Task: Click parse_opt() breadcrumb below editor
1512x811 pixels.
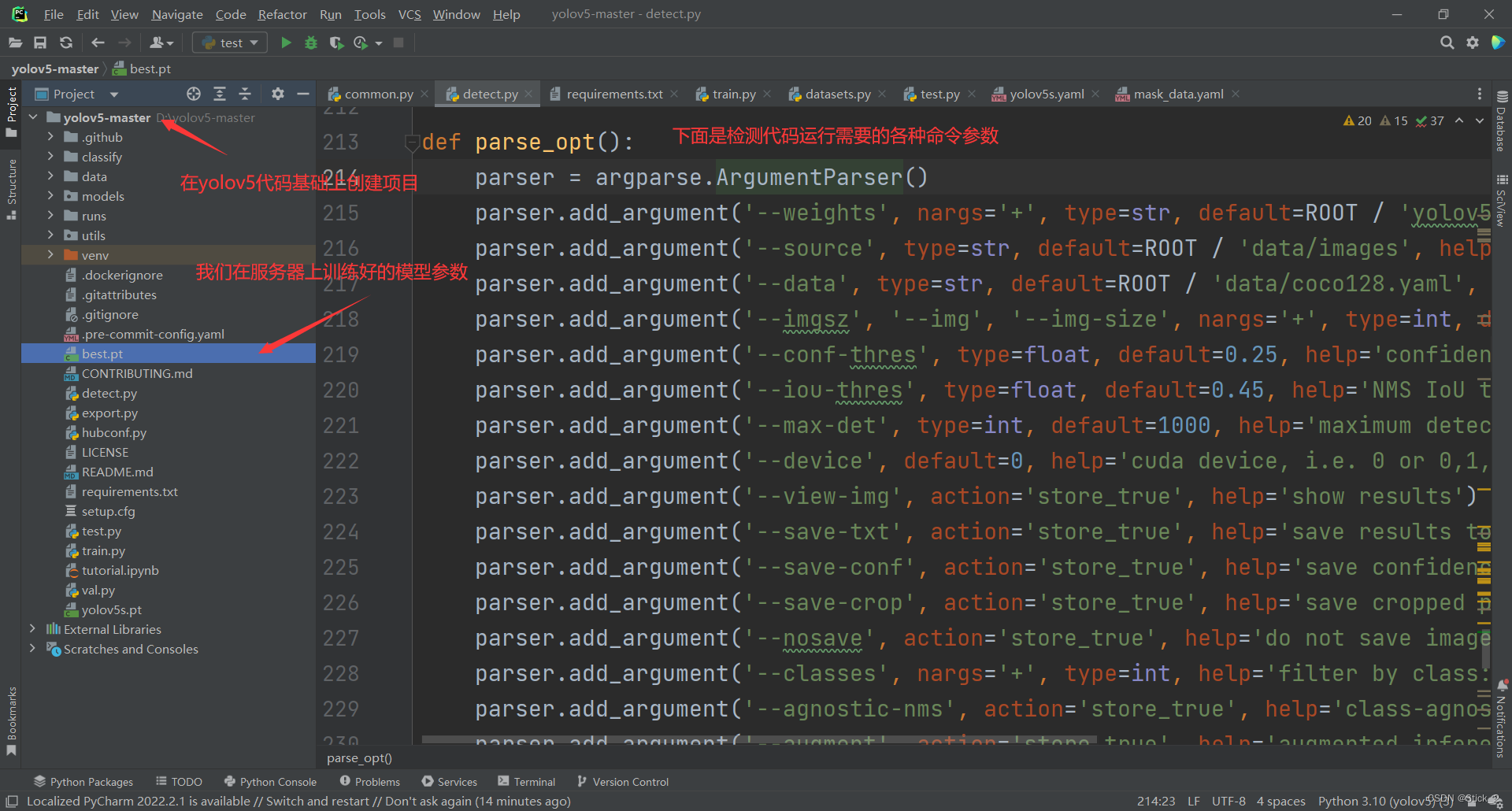Action: click(359, 757)
